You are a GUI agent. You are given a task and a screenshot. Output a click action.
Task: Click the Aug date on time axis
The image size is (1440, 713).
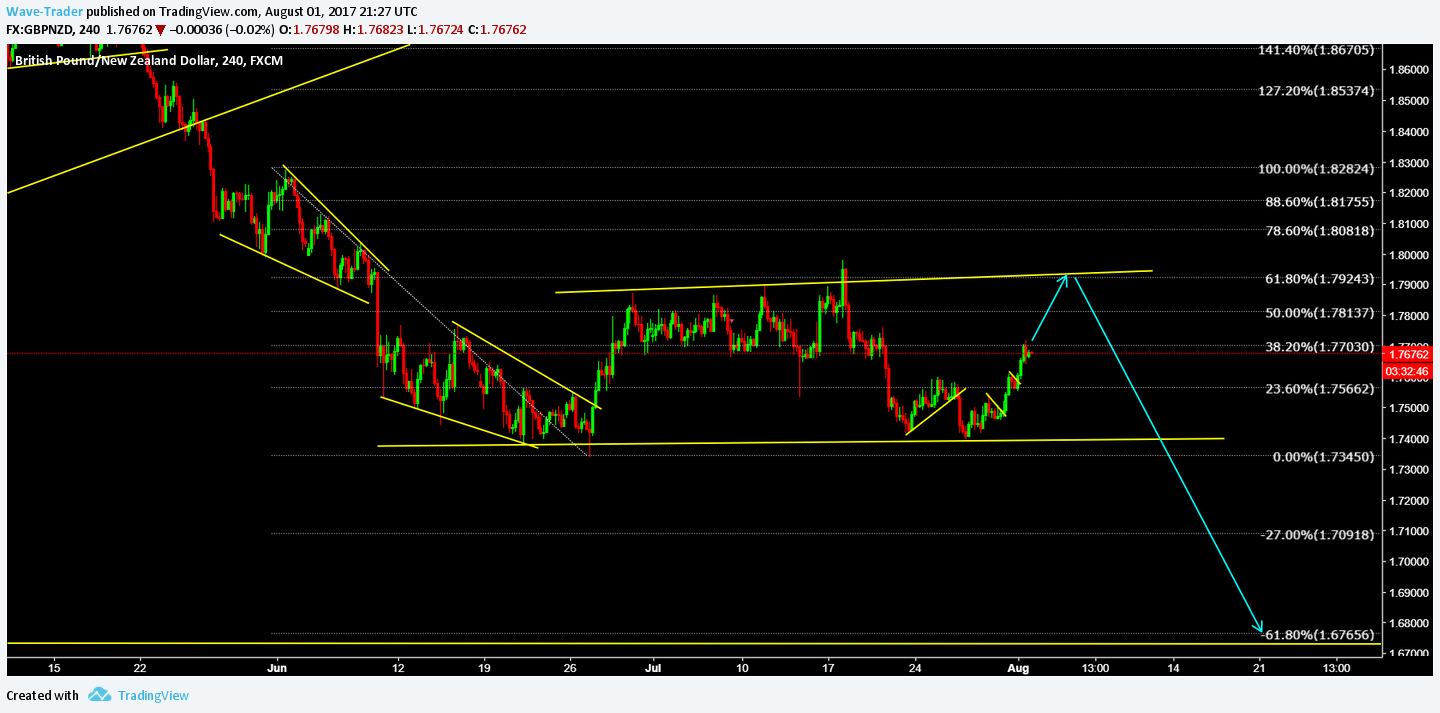tap(1018, 667)
